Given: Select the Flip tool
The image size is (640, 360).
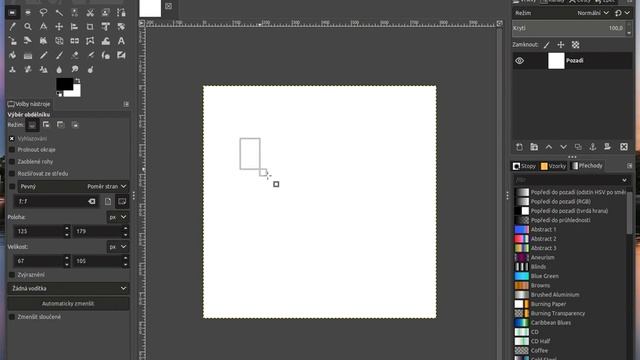Looking at the screenshot, I should 75,41.
